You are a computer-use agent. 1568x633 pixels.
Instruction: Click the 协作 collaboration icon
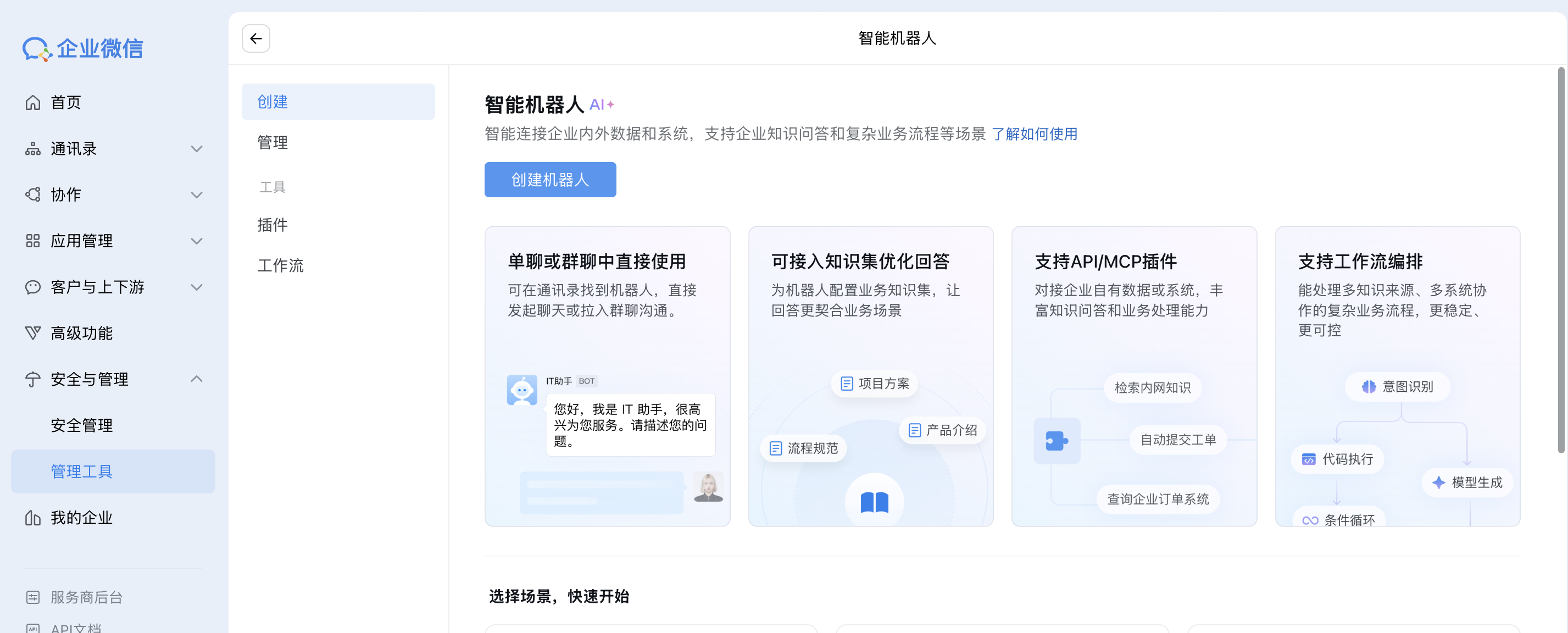tap(33, 195)
